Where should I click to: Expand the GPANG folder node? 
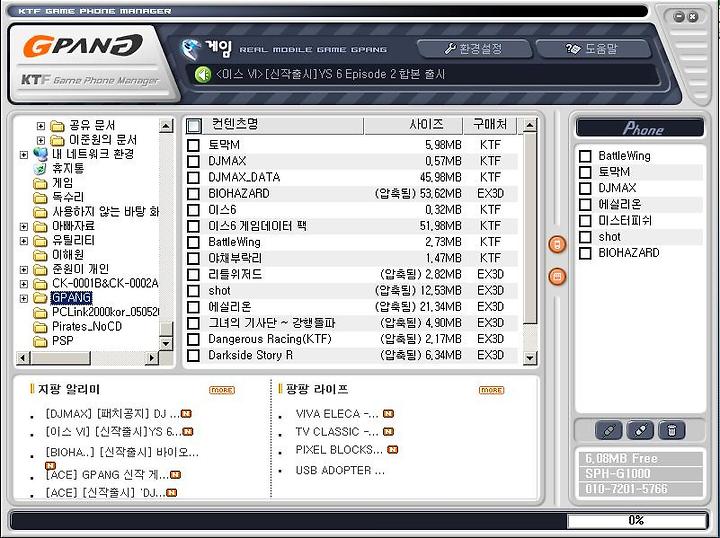tap(24, 299)
